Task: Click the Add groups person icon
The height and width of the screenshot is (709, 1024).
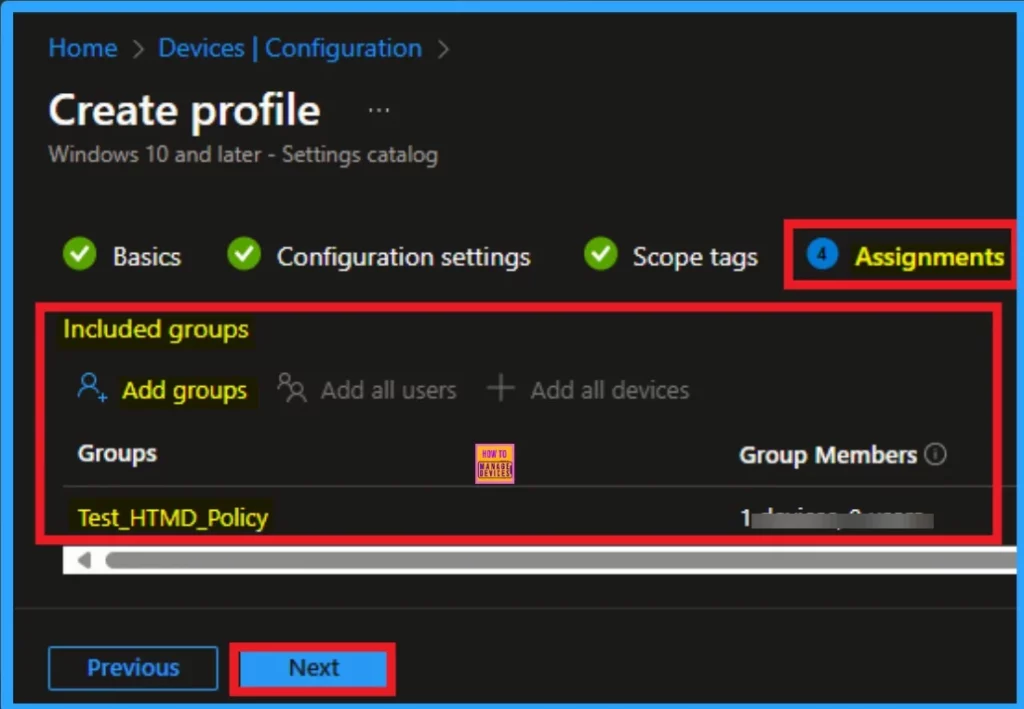Action: [x=91, y=387]
